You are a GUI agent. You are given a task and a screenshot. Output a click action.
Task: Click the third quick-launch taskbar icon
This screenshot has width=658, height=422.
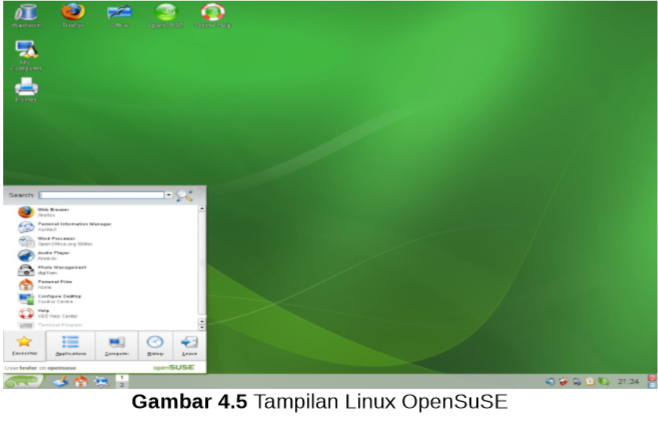(101, 382)
